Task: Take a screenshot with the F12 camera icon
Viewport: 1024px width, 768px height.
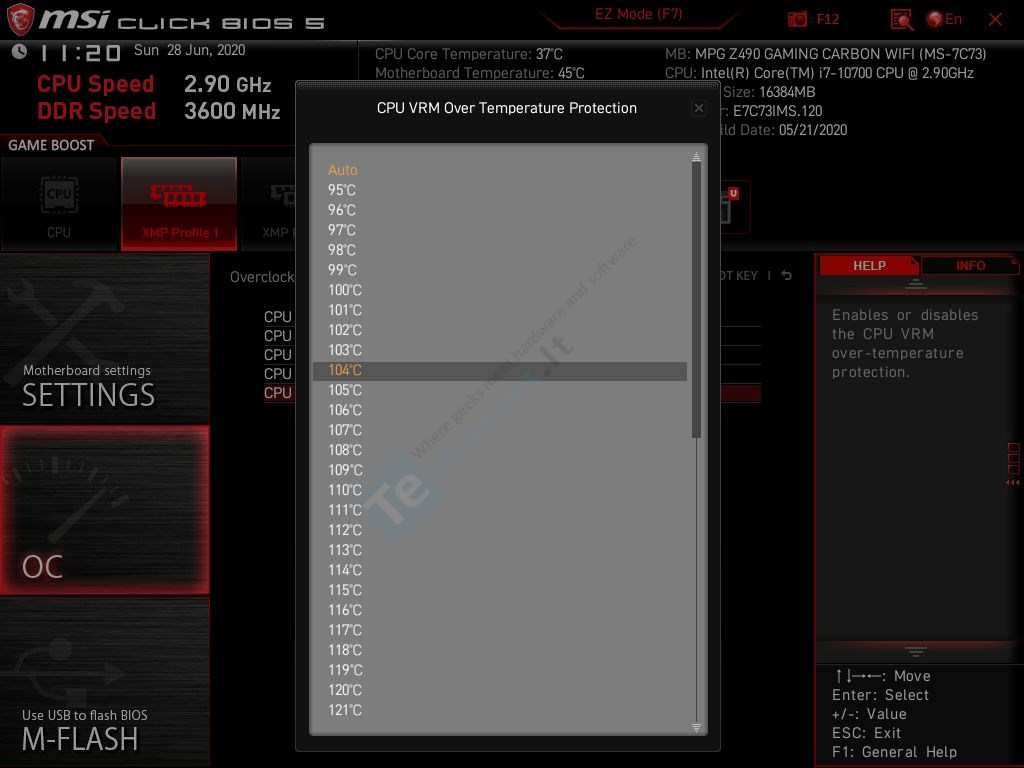Action: [x=797, y=19]
